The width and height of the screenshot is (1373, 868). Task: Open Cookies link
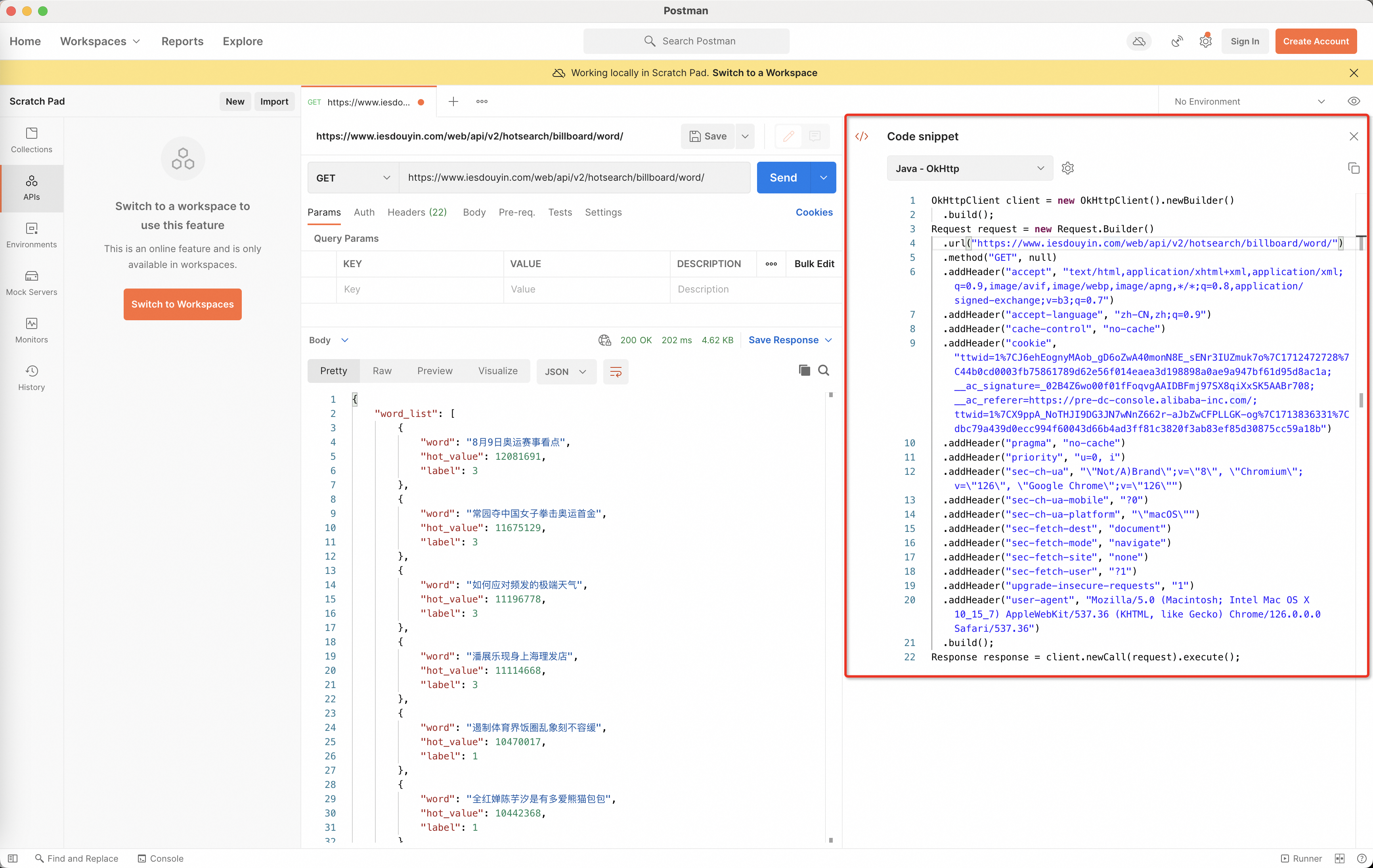coord(814,212)
